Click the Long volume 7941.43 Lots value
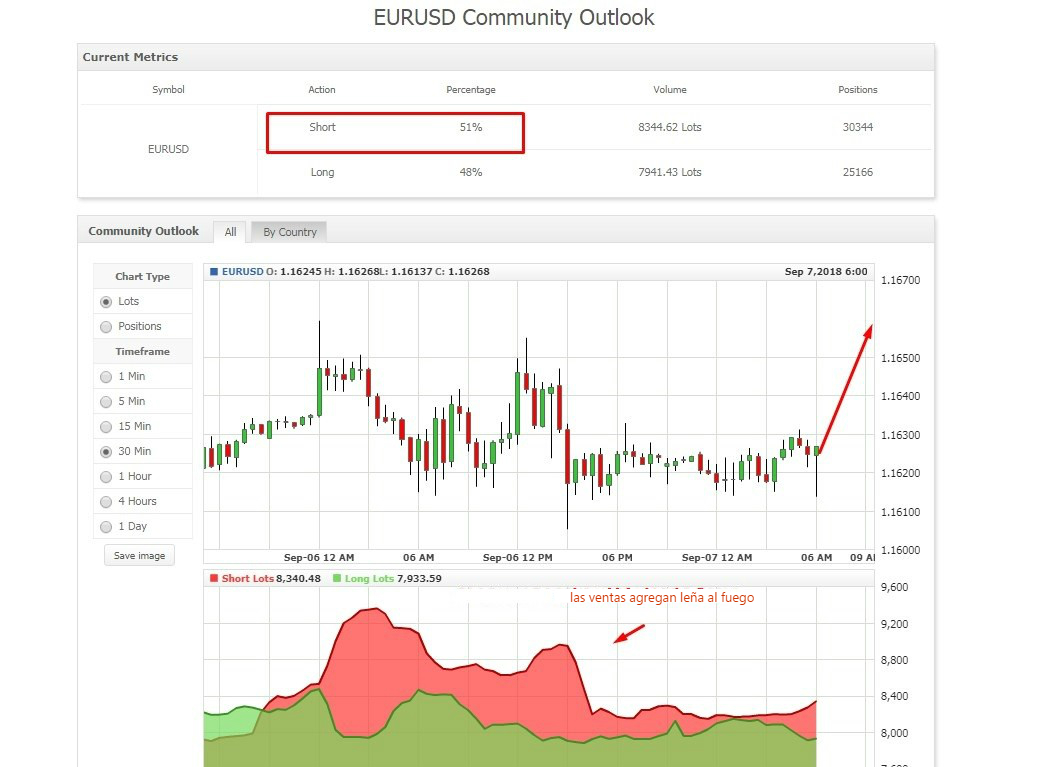 (x=669, y=172)
